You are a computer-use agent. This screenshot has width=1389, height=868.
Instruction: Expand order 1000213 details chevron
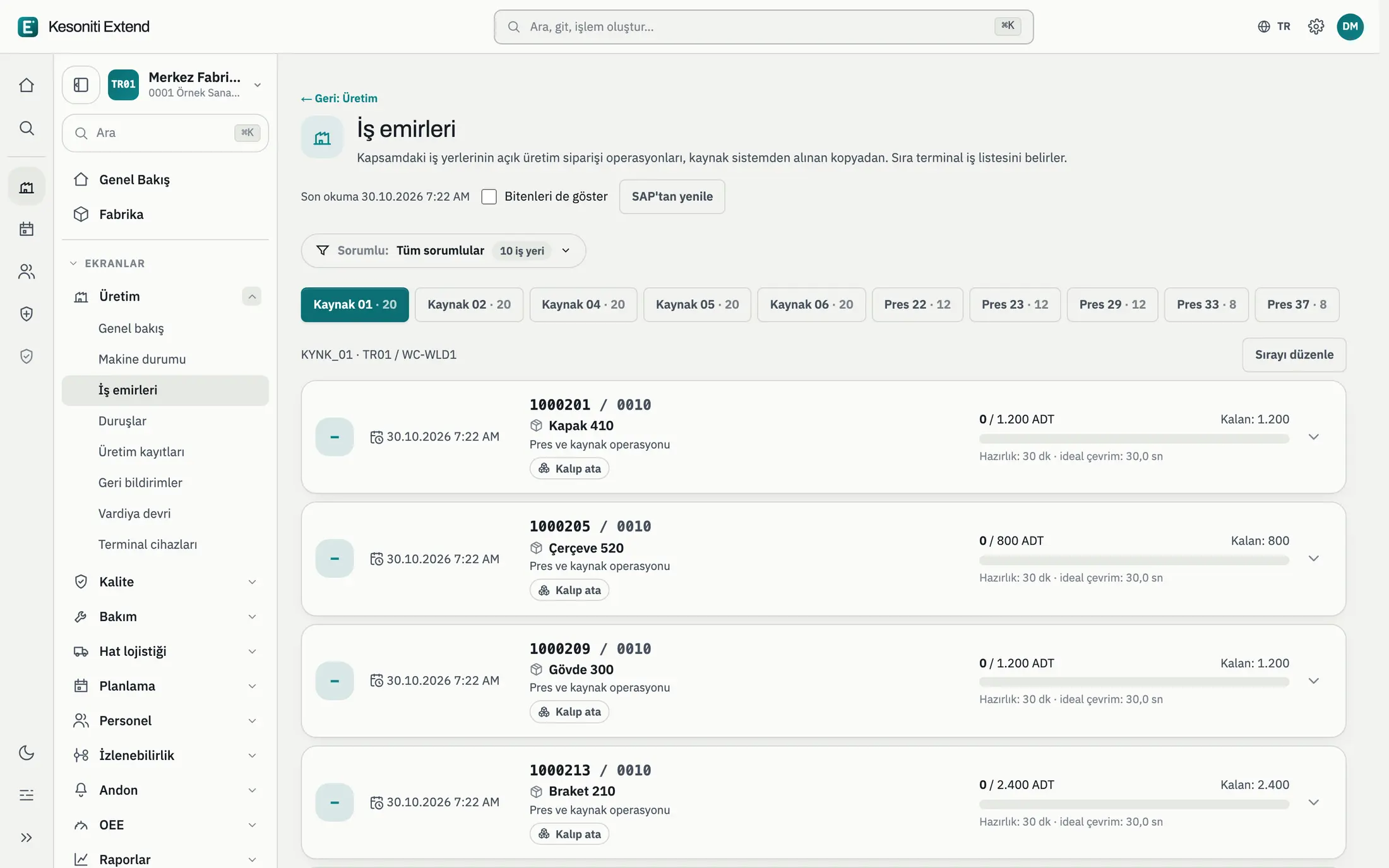tap(1313, 802)
